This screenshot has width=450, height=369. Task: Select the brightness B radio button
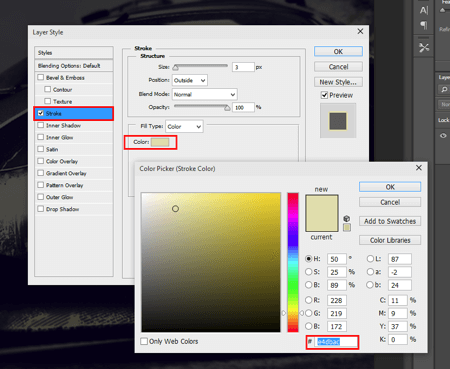point(309,285)
